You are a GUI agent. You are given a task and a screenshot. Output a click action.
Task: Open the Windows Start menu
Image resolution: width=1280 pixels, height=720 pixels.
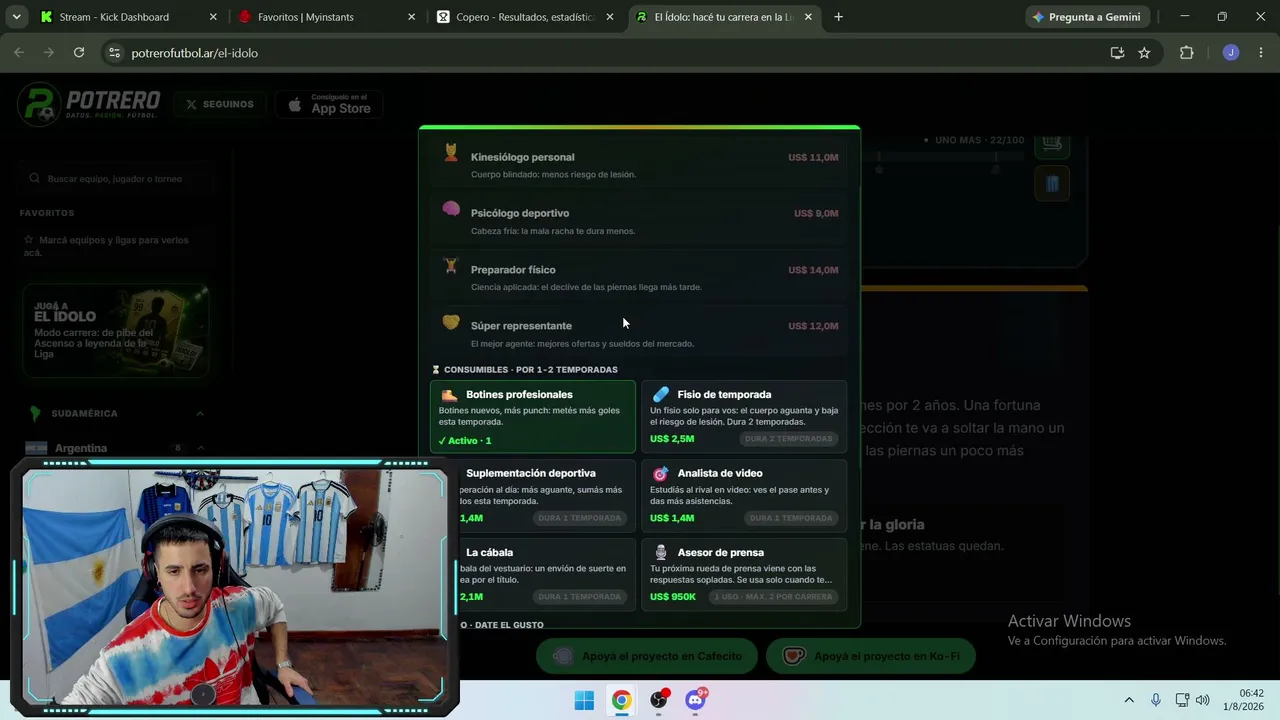584,700
